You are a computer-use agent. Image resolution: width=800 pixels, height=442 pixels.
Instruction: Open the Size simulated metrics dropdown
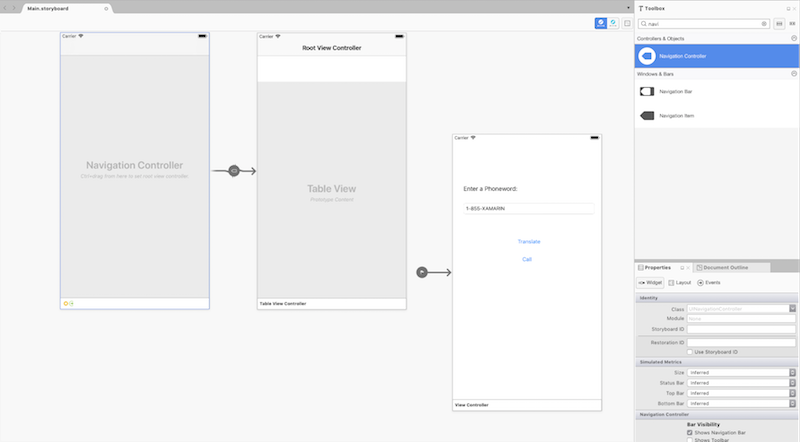point(792,373)
